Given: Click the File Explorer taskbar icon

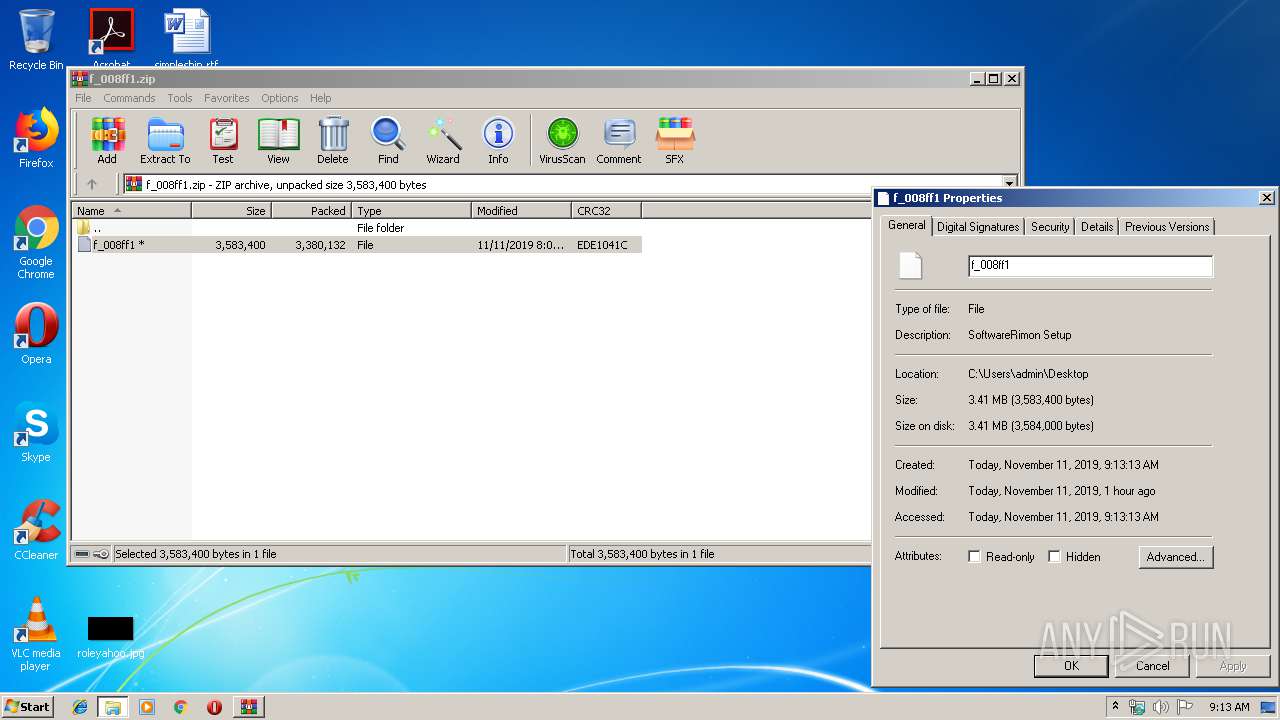Looking at the screenshot, I should pyautogui.click(x=113, y=707).
